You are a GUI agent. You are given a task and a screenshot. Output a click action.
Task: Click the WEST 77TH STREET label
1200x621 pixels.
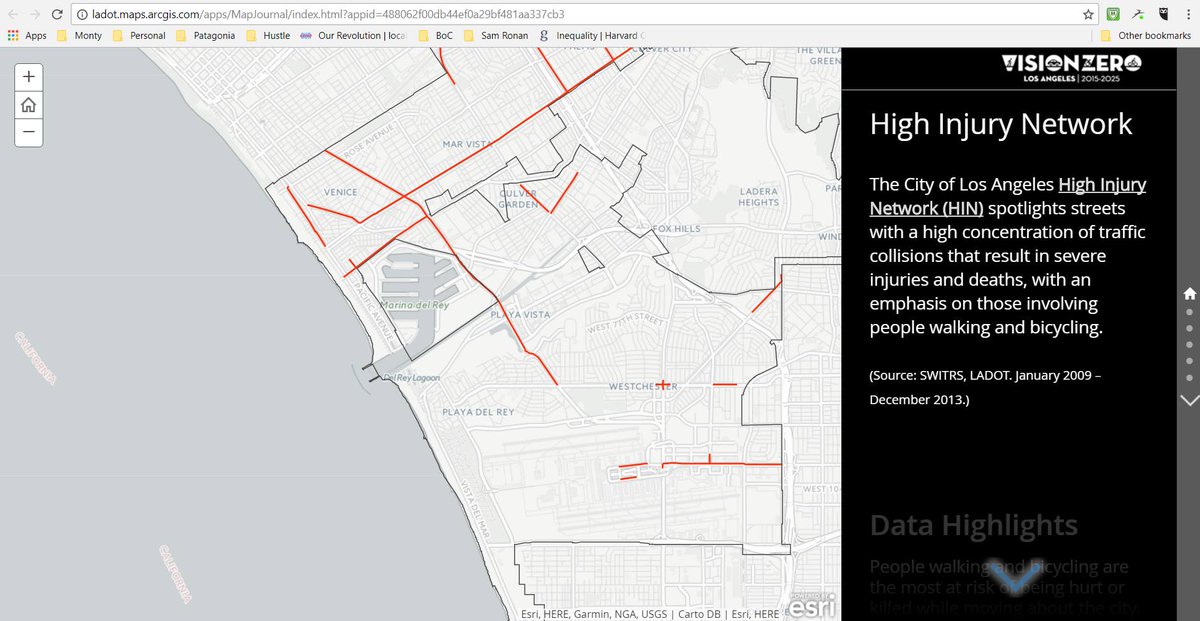tap(627, 325)
